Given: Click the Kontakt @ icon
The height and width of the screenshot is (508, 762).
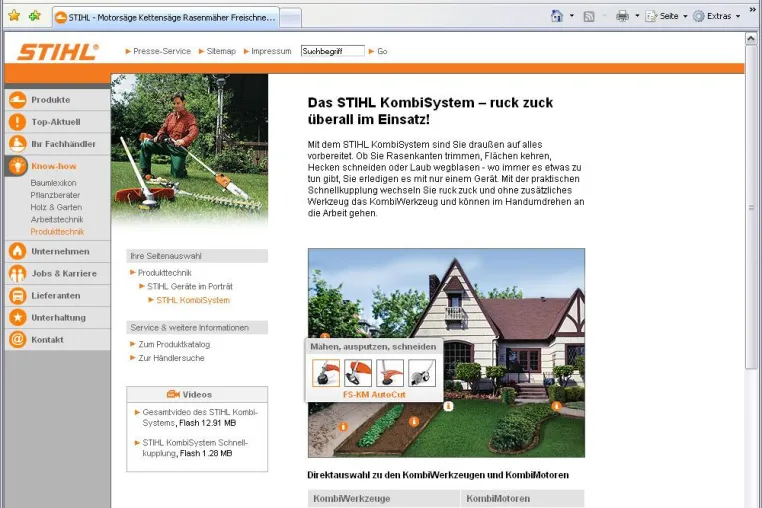Looking at the screenshot, I should (x=17, y=339).
